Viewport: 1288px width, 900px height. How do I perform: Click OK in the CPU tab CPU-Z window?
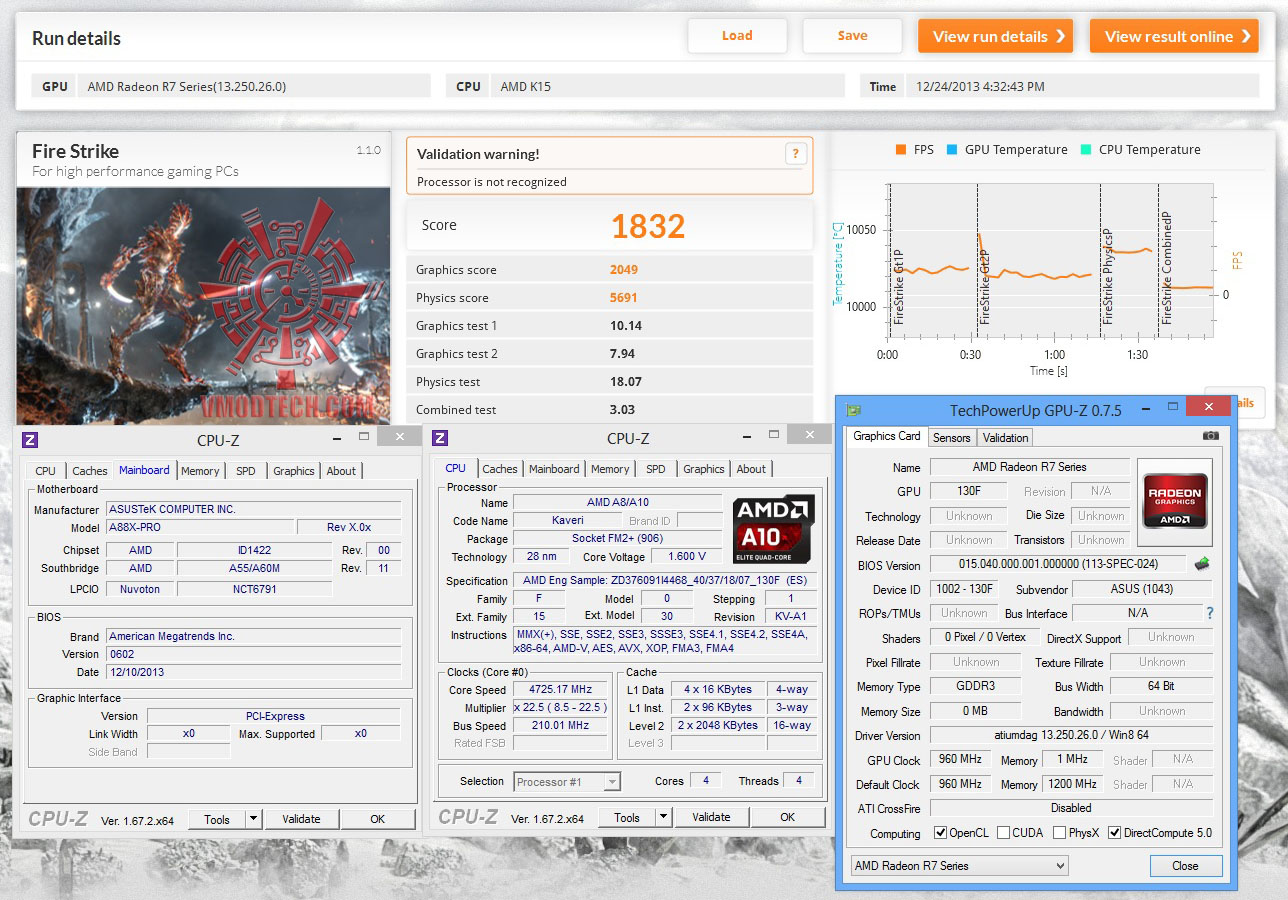tap(788, 817)
